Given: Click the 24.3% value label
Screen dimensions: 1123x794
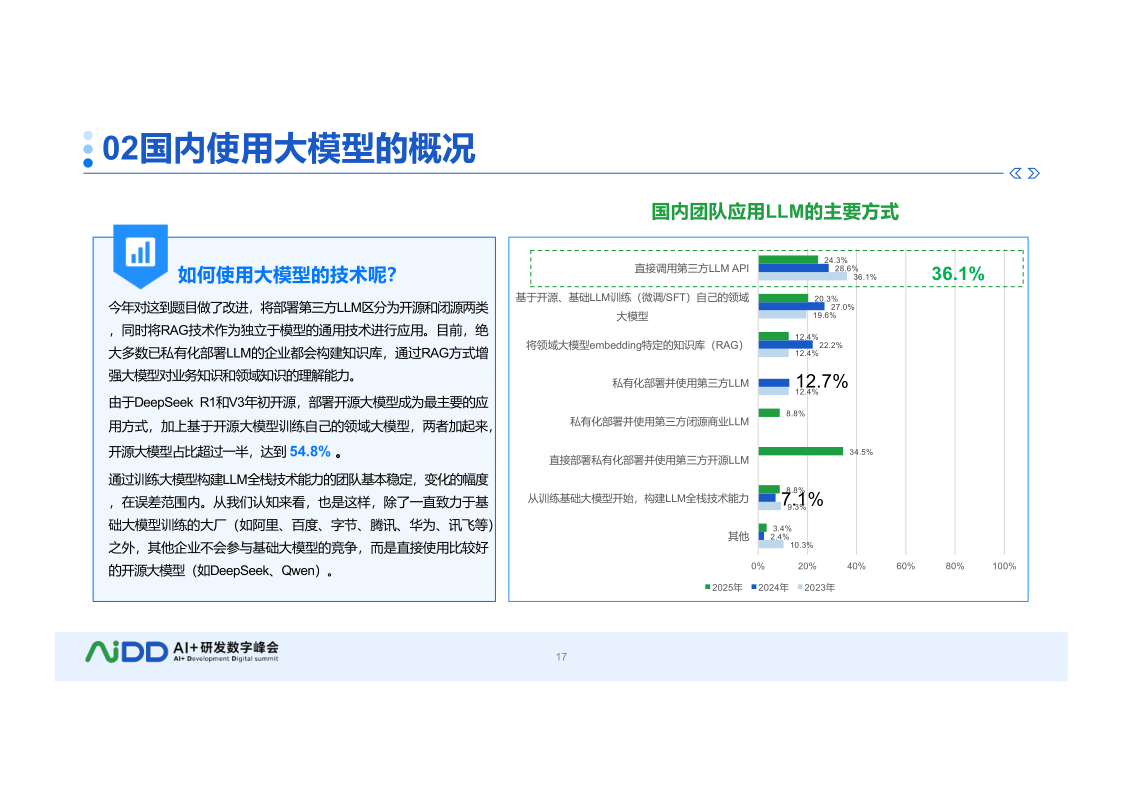Looking at the screenshot, I should coord(836,260).
